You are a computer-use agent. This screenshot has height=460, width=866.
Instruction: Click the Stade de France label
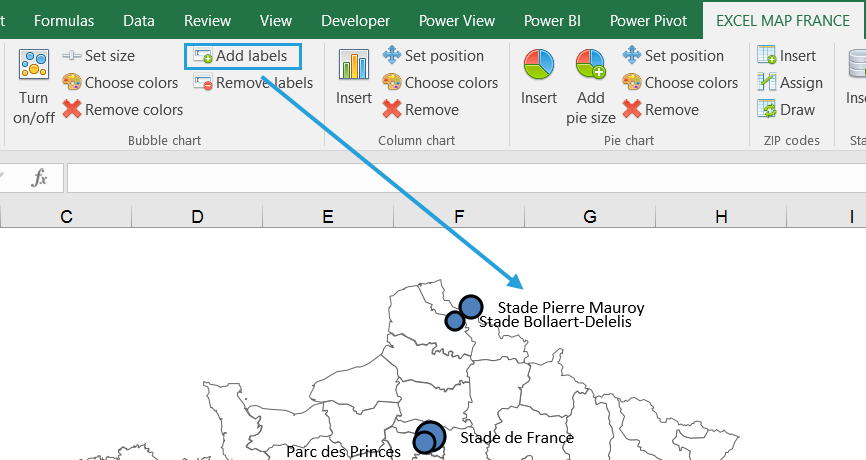coord(517,438)
